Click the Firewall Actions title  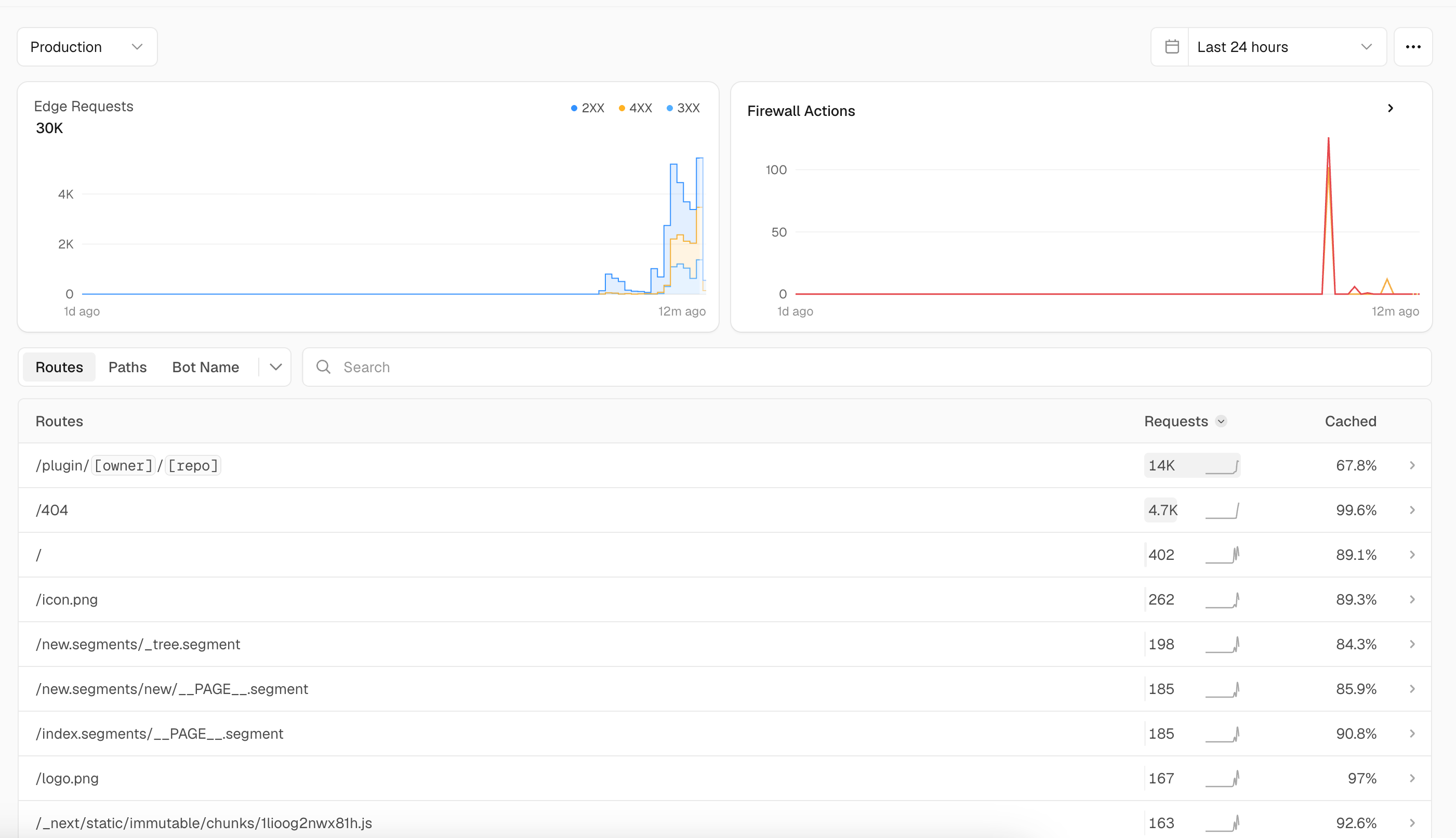(x=801, y=111)
